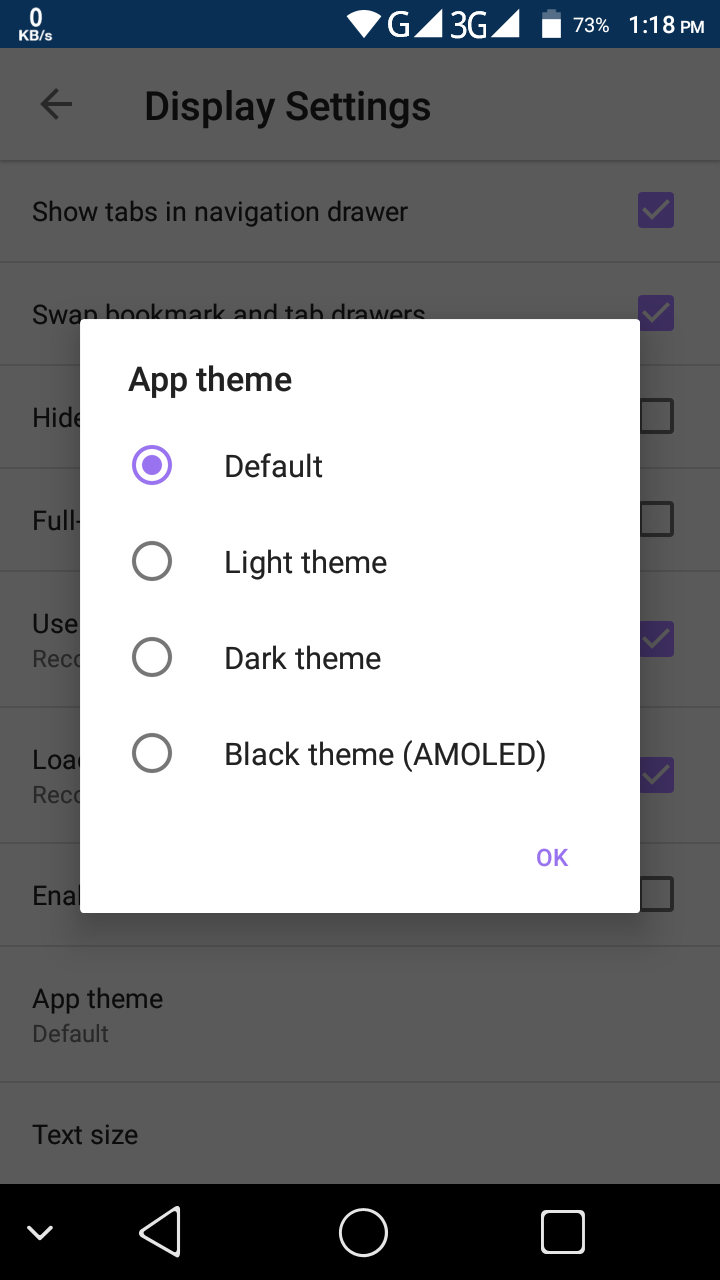Open recent apps with the square icon
Image resolution: width=720 pixels, height=1280 pixels.
click(563, 1231)
